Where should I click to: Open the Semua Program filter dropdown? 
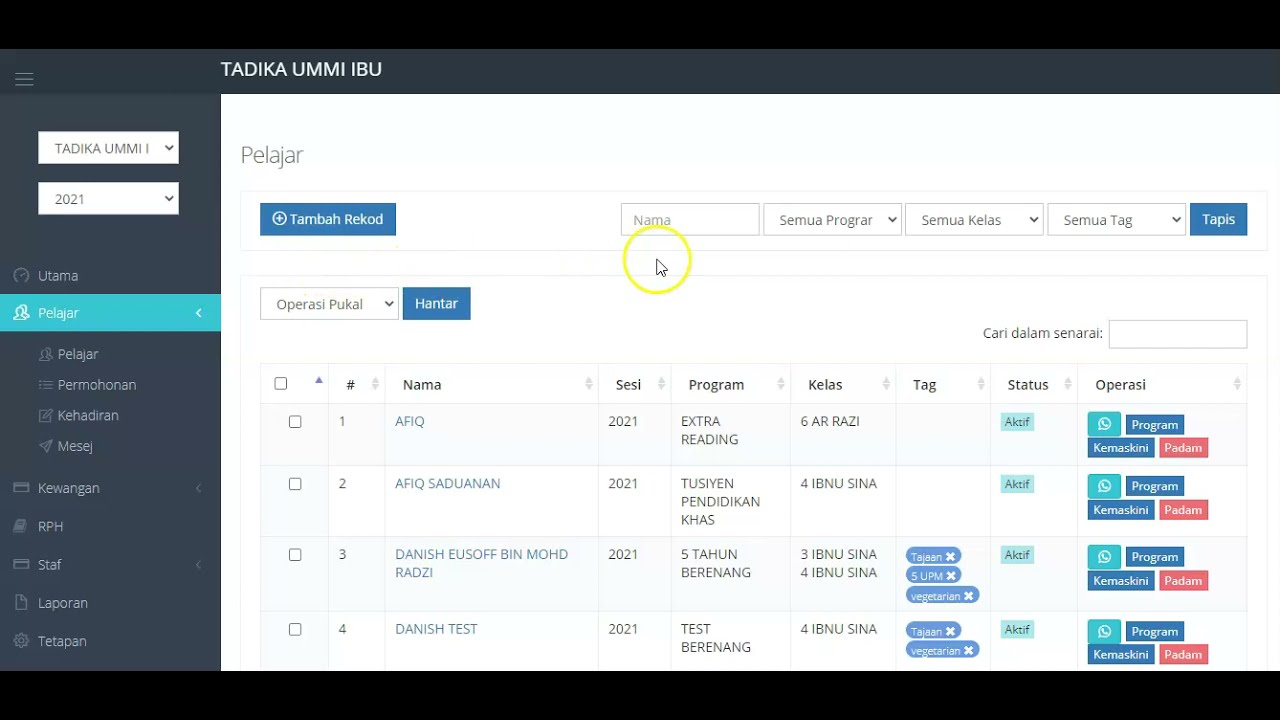click(x=832, y=220)
